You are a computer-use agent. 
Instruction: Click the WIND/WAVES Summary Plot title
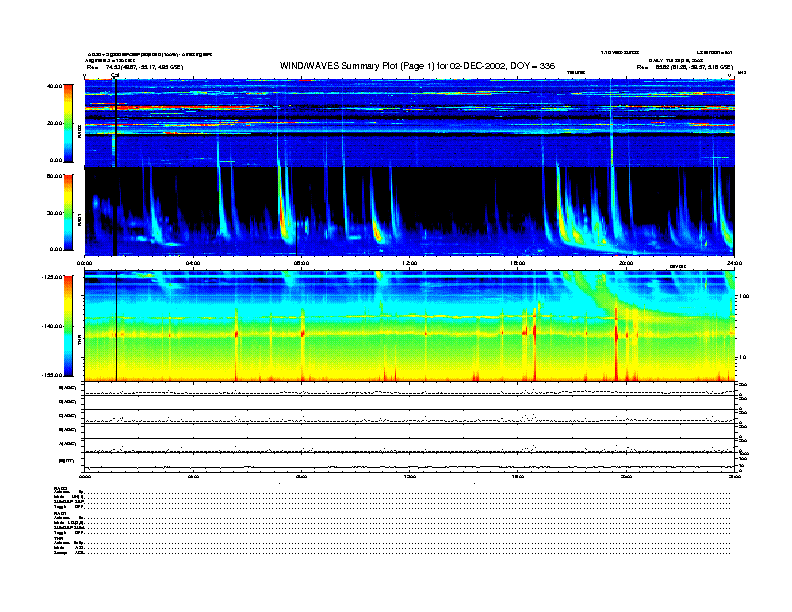click(417, 66)
